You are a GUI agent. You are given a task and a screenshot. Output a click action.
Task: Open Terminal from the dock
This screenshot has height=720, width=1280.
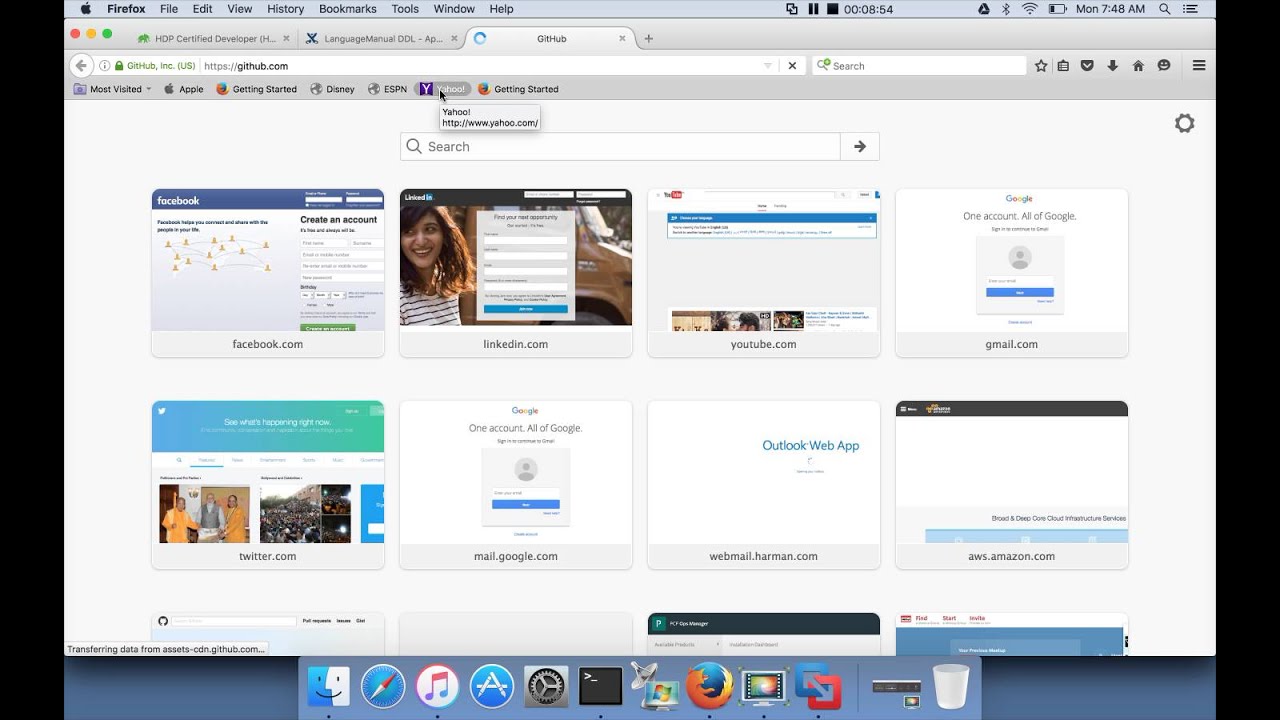click(600, 687)
